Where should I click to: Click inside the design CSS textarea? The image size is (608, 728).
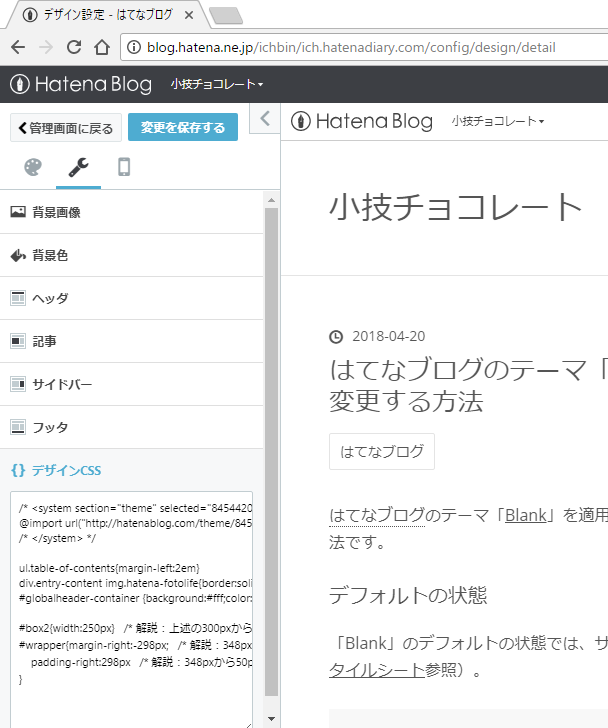click(x=132, y=610)
